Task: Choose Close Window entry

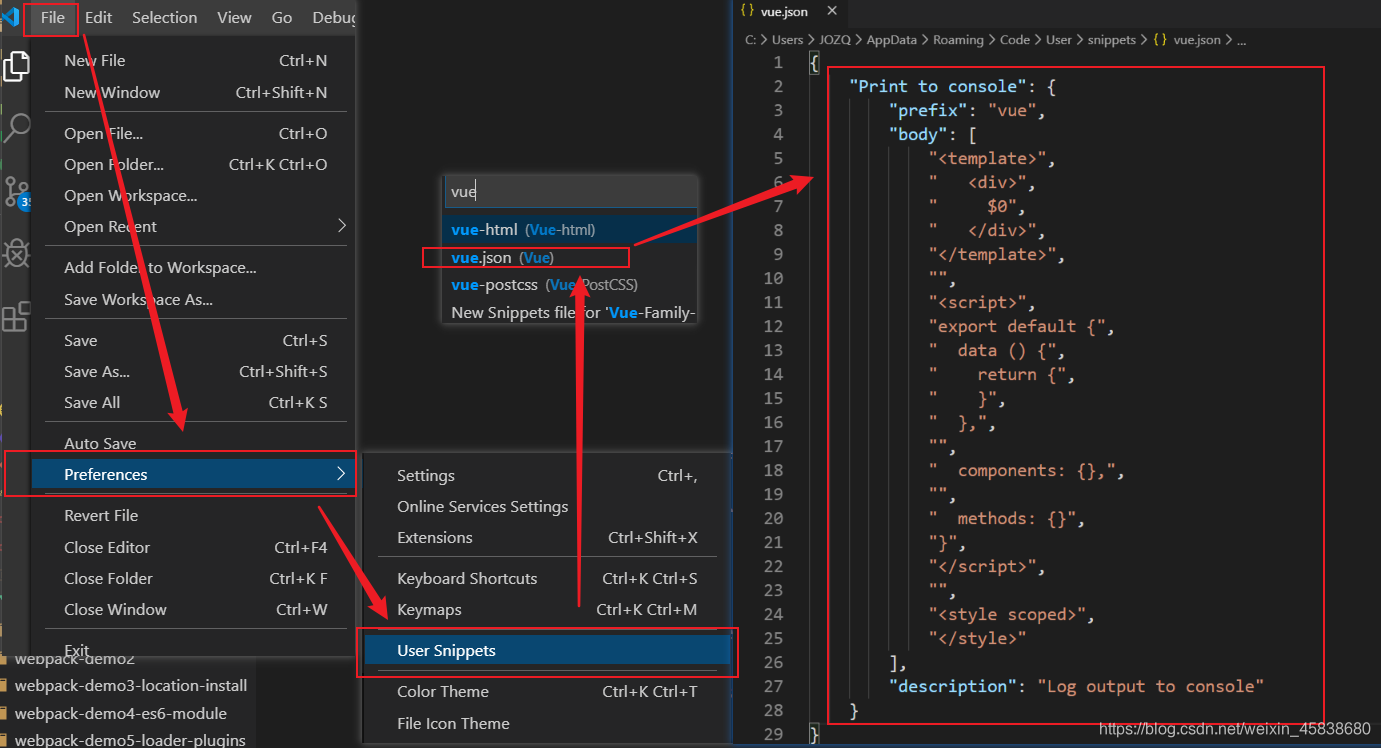Action: tap(195, 609)
